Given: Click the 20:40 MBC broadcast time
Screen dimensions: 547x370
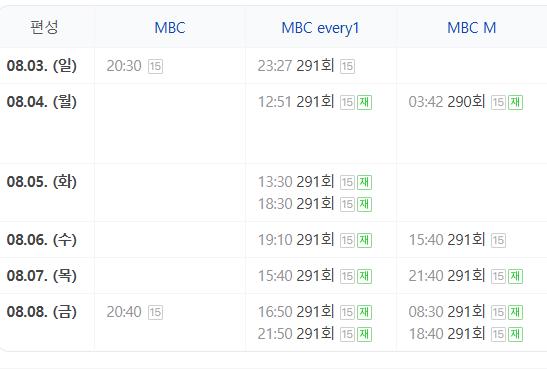Looking at the screenshot, I should pos(124,312).
